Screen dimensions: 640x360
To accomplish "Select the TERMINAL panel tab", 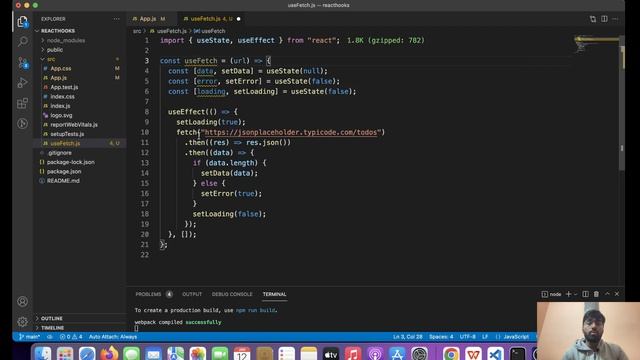I will pyautogui.click(x=274, y=294).
